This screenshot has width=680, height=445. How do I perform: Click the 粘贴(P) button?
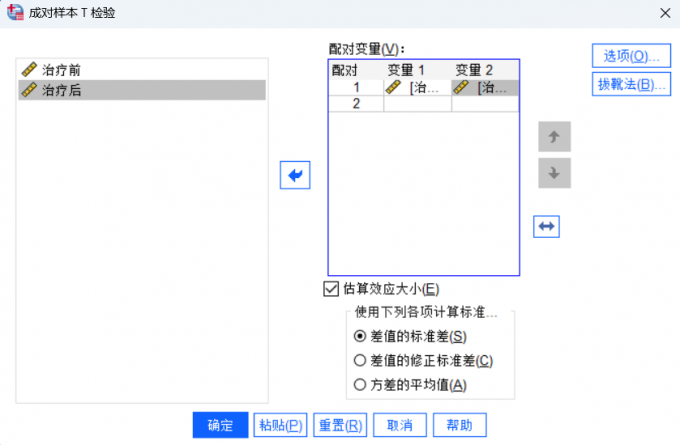pos(281,425)
